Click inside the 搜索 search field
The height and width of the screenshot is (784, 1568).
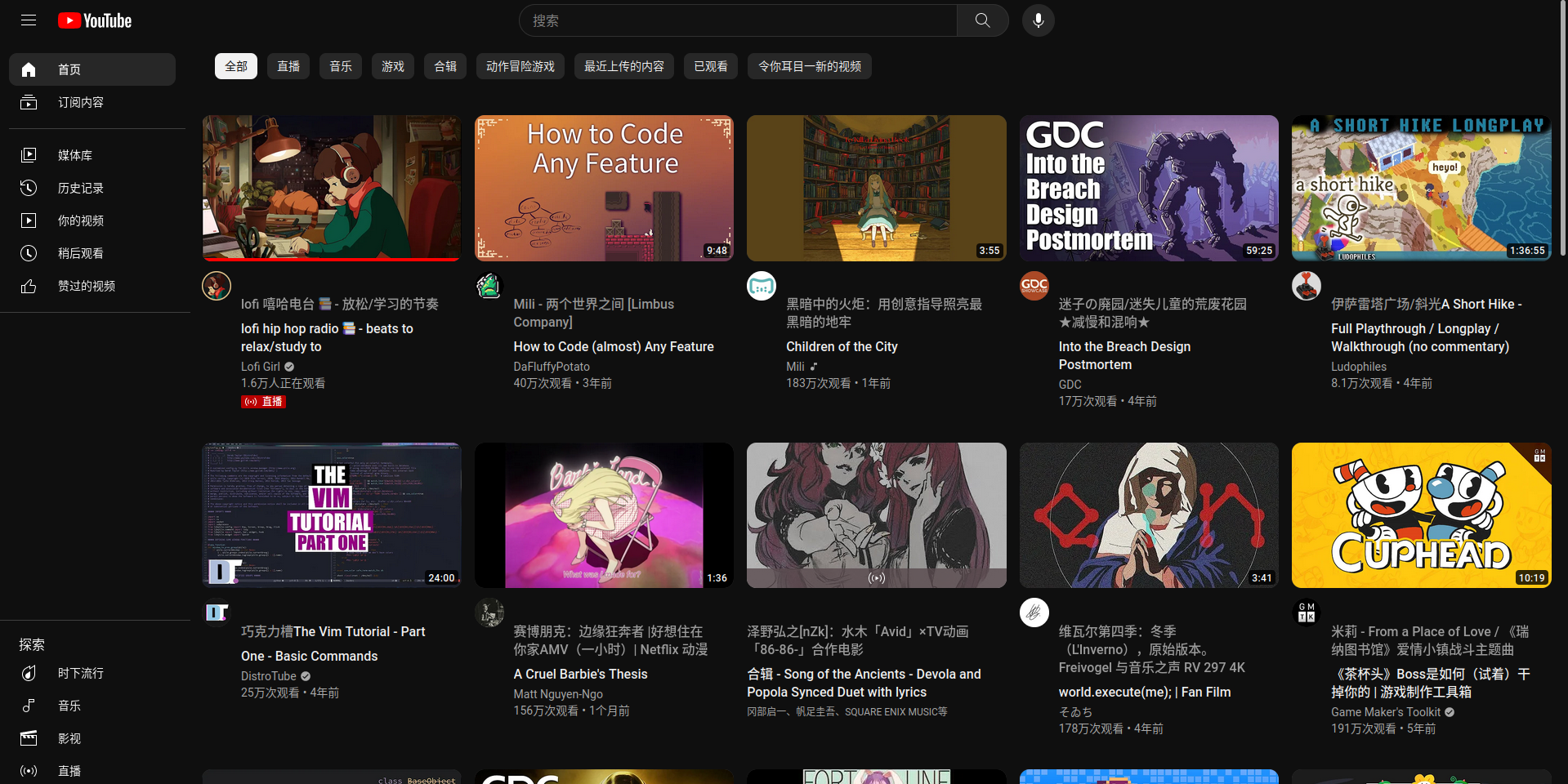click(735, 20)
